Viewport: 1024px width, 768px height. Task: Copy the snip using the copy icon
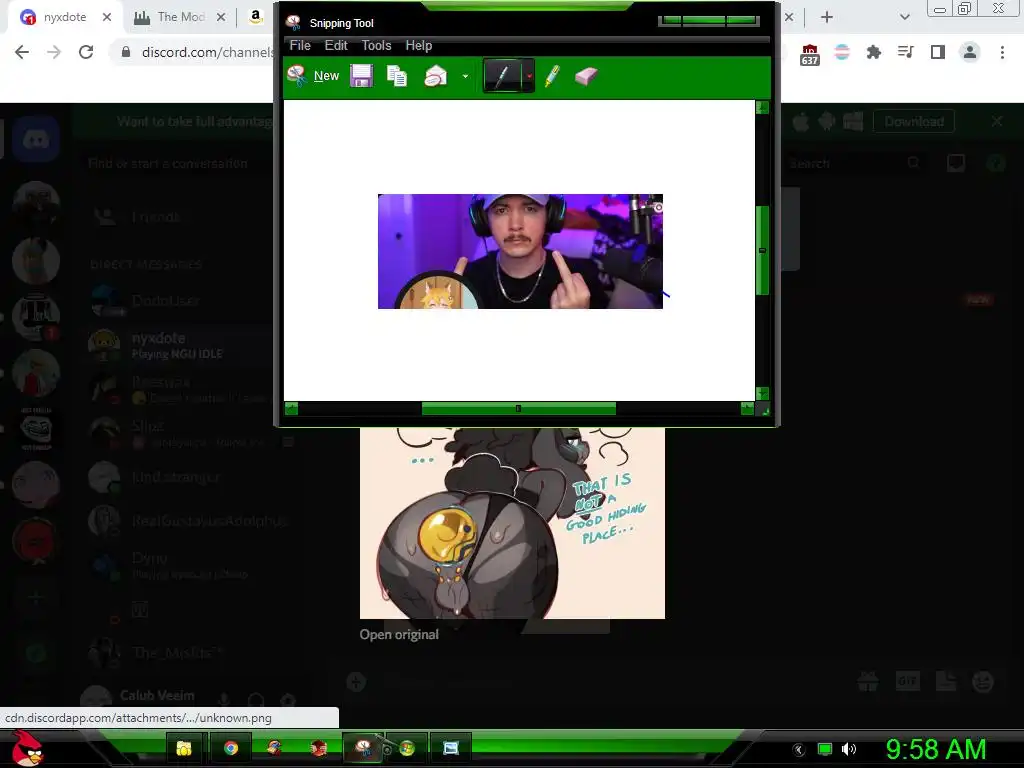tap(397, 76)
